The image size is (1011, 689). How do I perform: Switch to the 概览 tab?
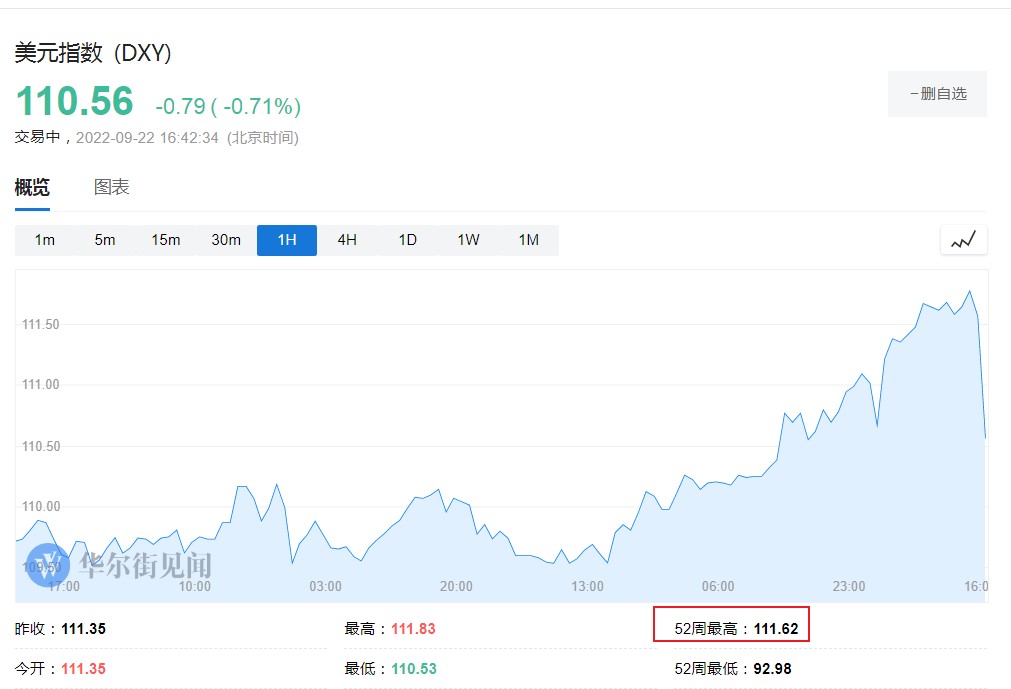point(32,187)
